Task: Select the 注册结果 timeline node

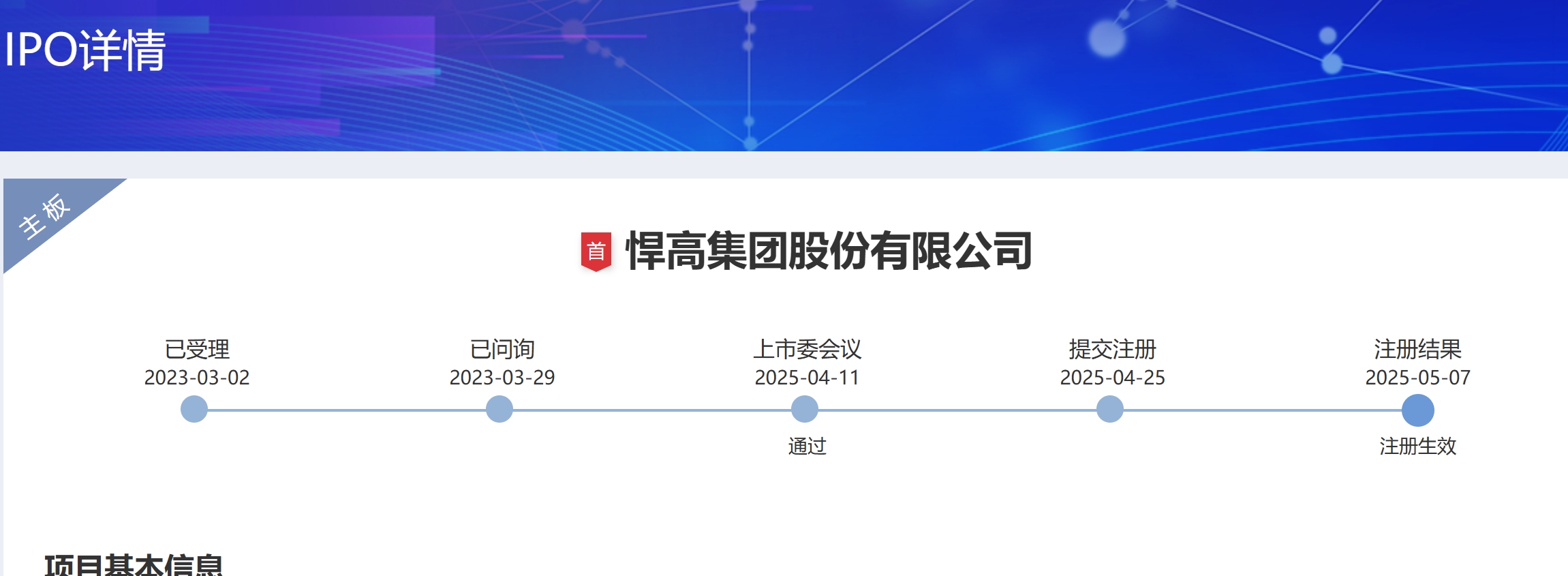Action: pos(1418,410)
